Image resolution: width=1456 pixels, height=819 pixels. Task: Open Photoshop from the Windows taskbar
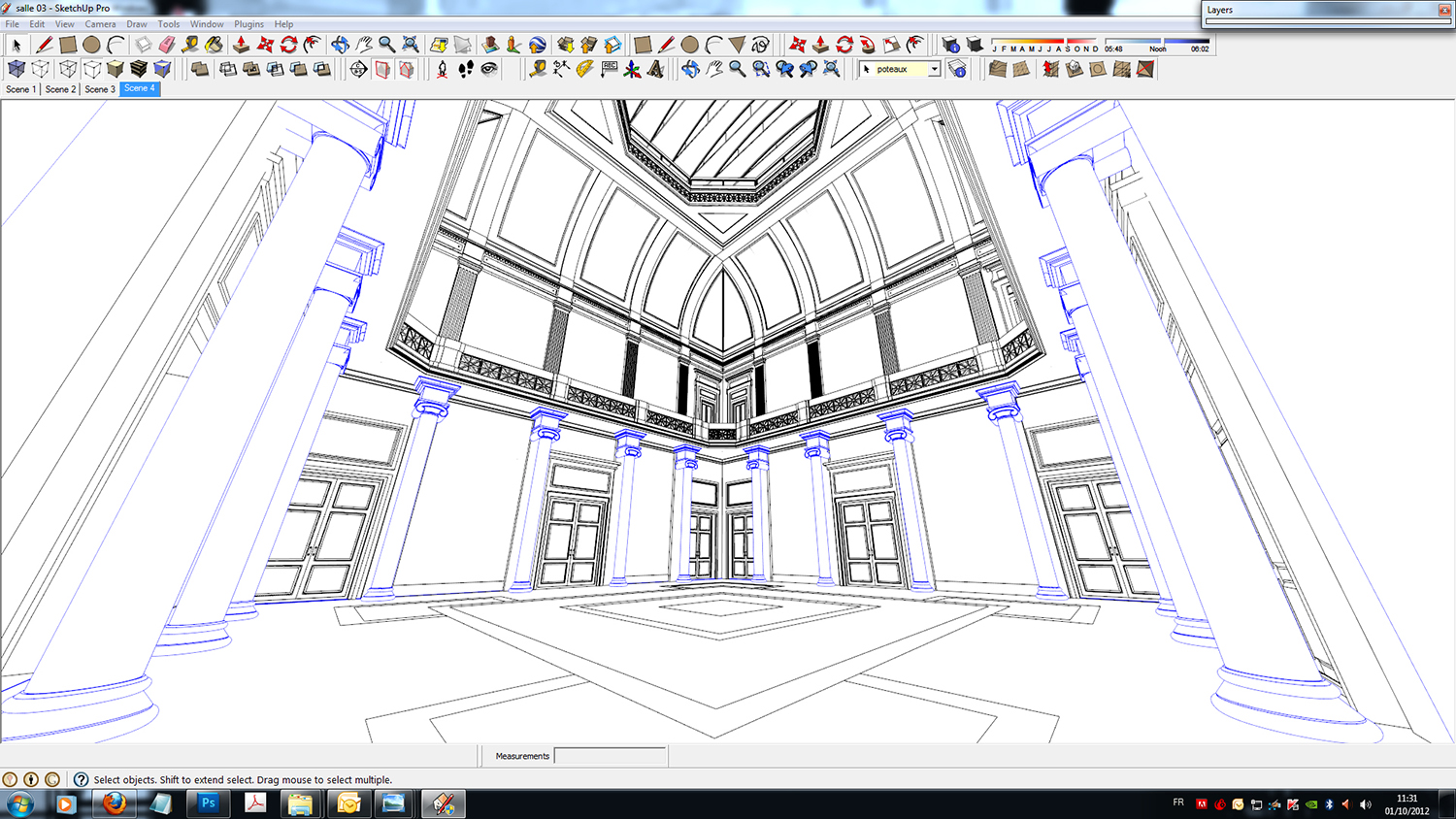[x=208, y=803]
